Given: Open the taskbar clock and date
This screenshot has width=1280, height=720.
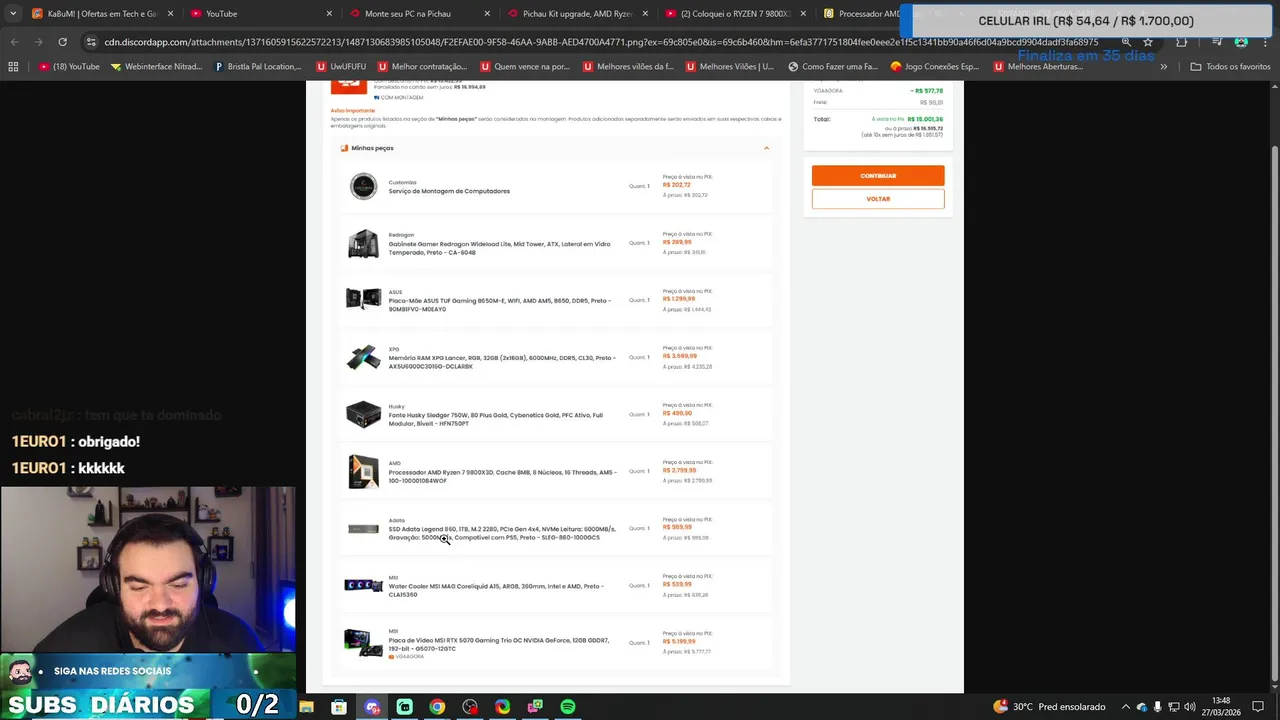Looking at the screenshot, I should pos(1221,707).
